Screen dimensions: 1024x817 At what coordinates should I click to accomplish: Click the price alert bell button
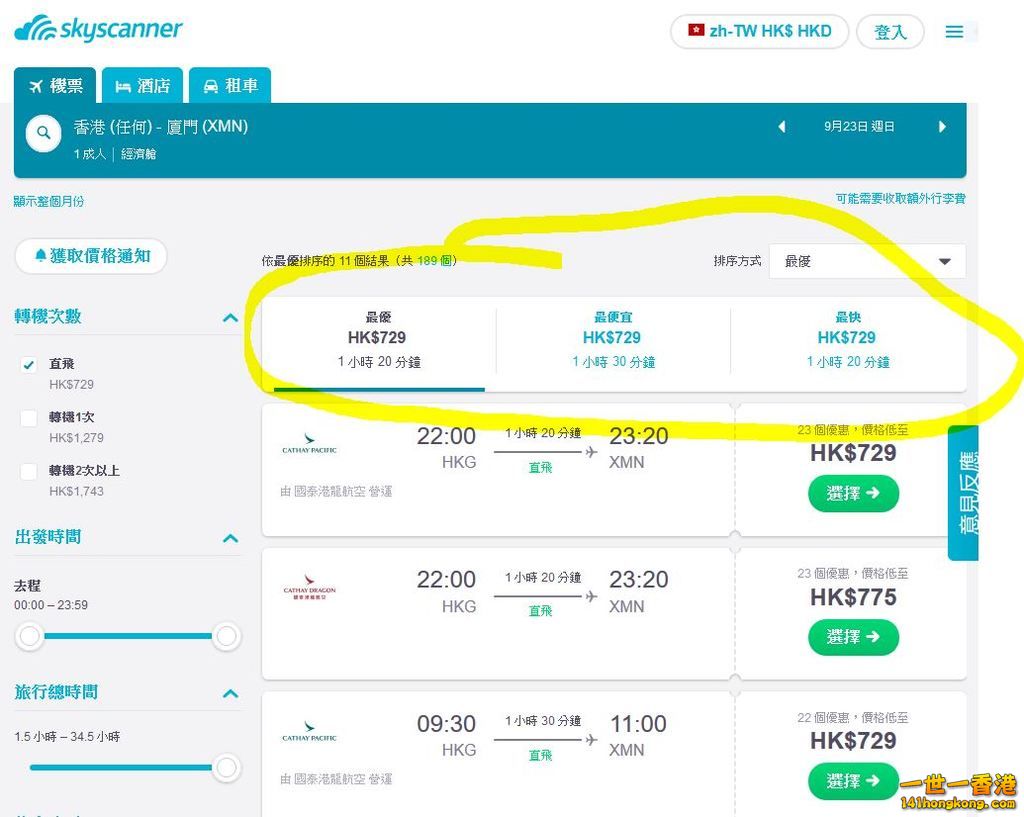pos(91,255)
